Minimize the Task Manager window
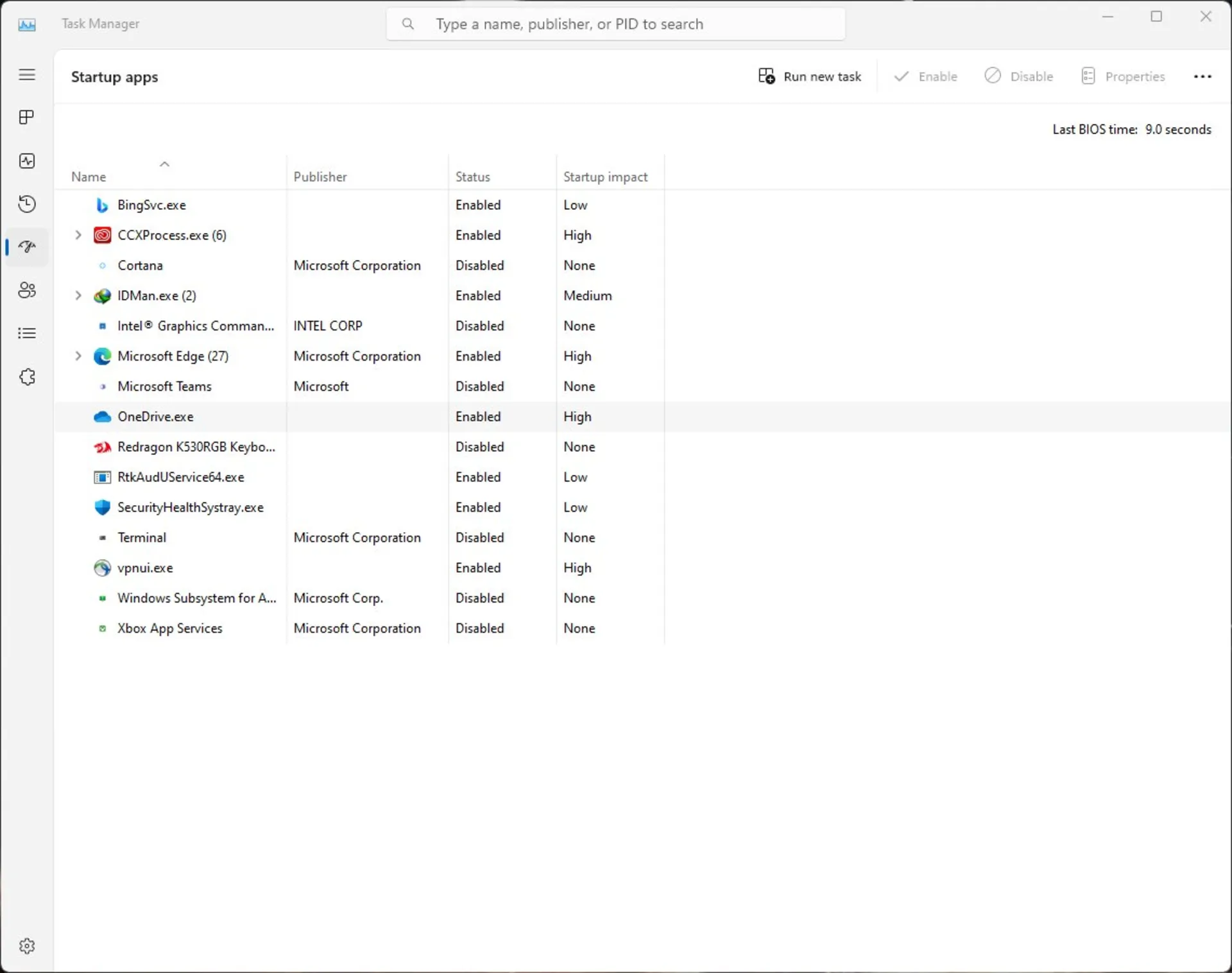The width and height of the screenshot is (1232, 973). (x=1108, y=17)
